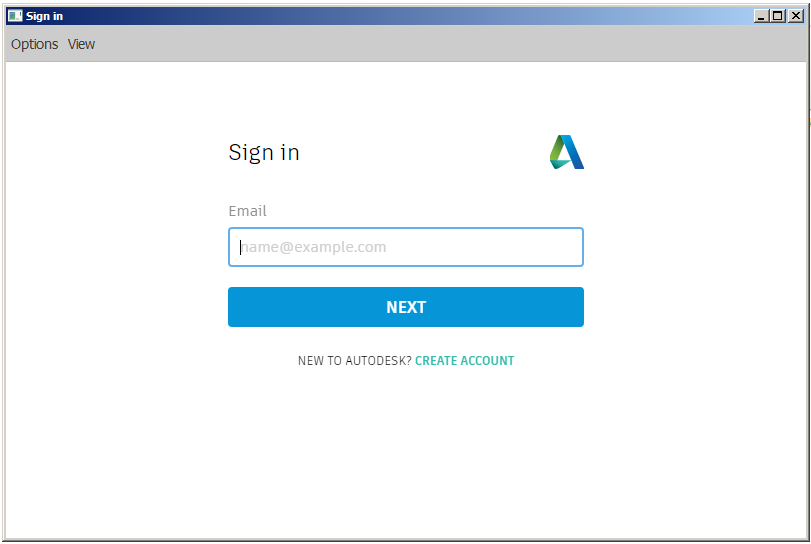Click the NEXT button
This screenshot has width=811, height=544.
(x=406, y=307)
